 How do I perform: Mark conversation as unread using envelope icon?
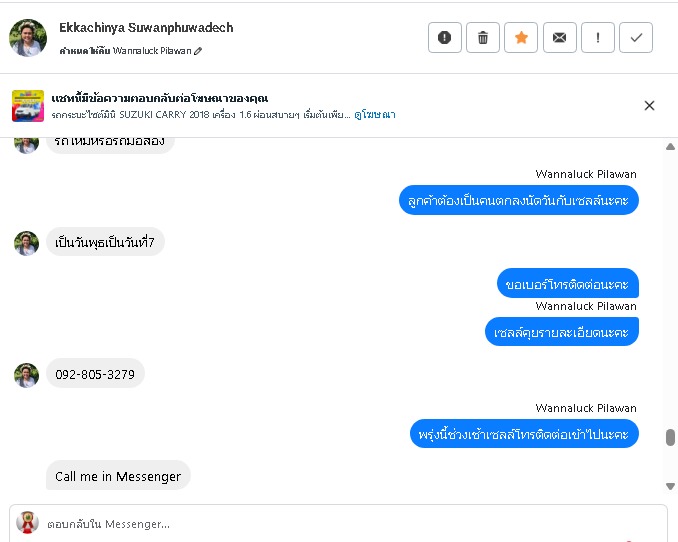click(x=559, y=38)
